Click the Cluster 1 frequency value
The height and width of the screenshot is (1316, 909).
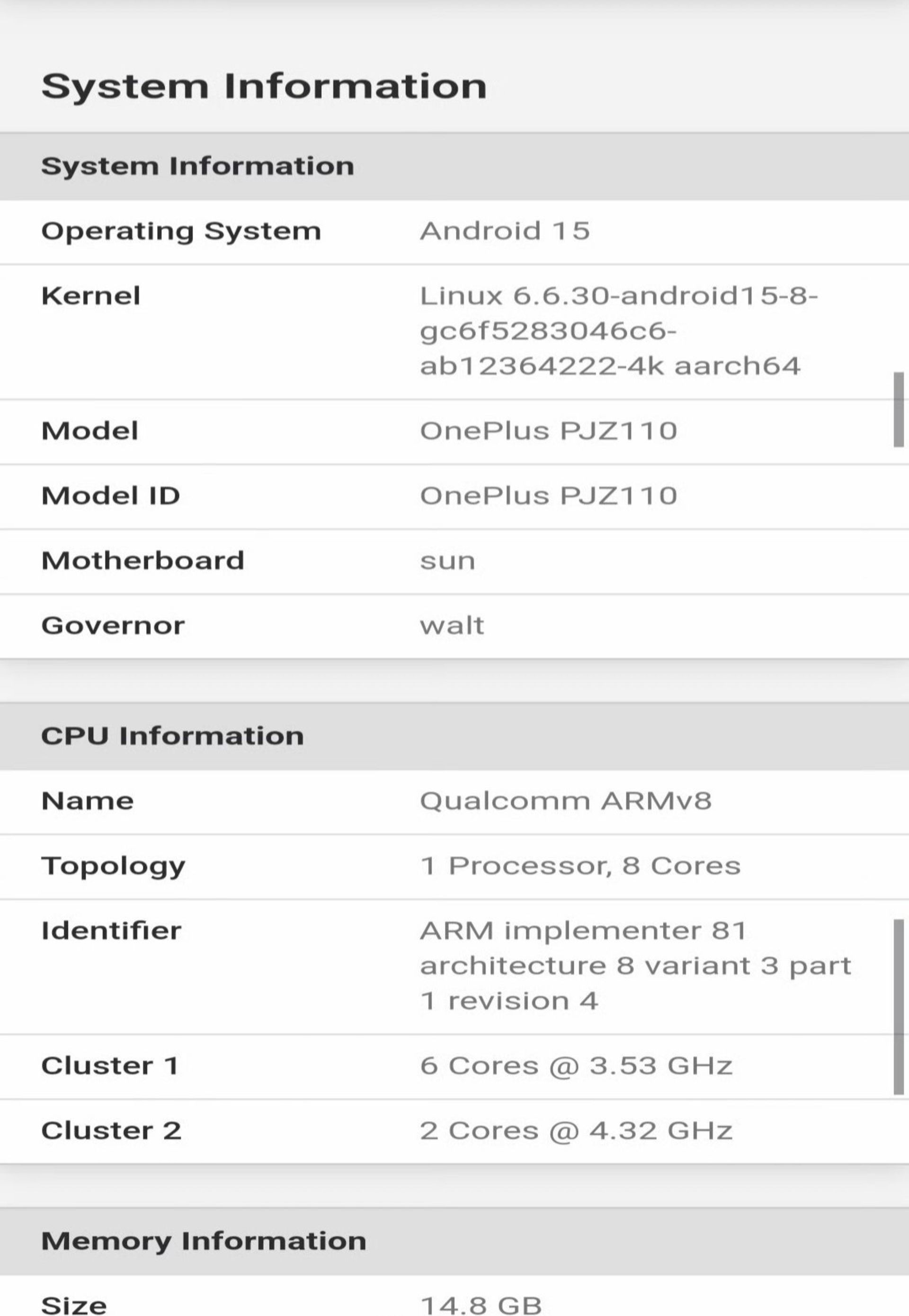pos(576,1066)
